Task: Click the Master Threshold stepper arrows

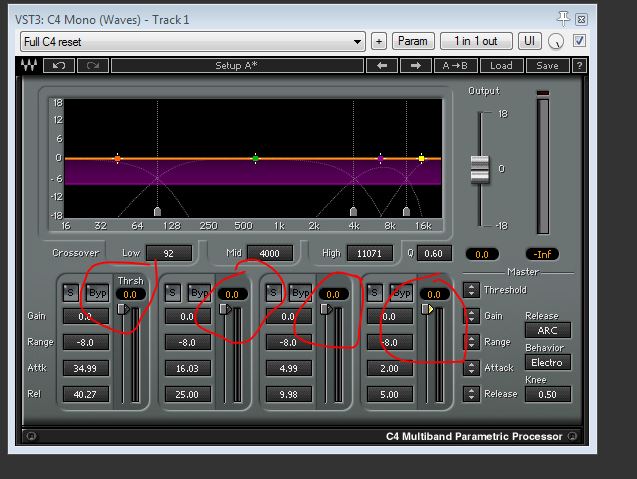Action: 471,290
